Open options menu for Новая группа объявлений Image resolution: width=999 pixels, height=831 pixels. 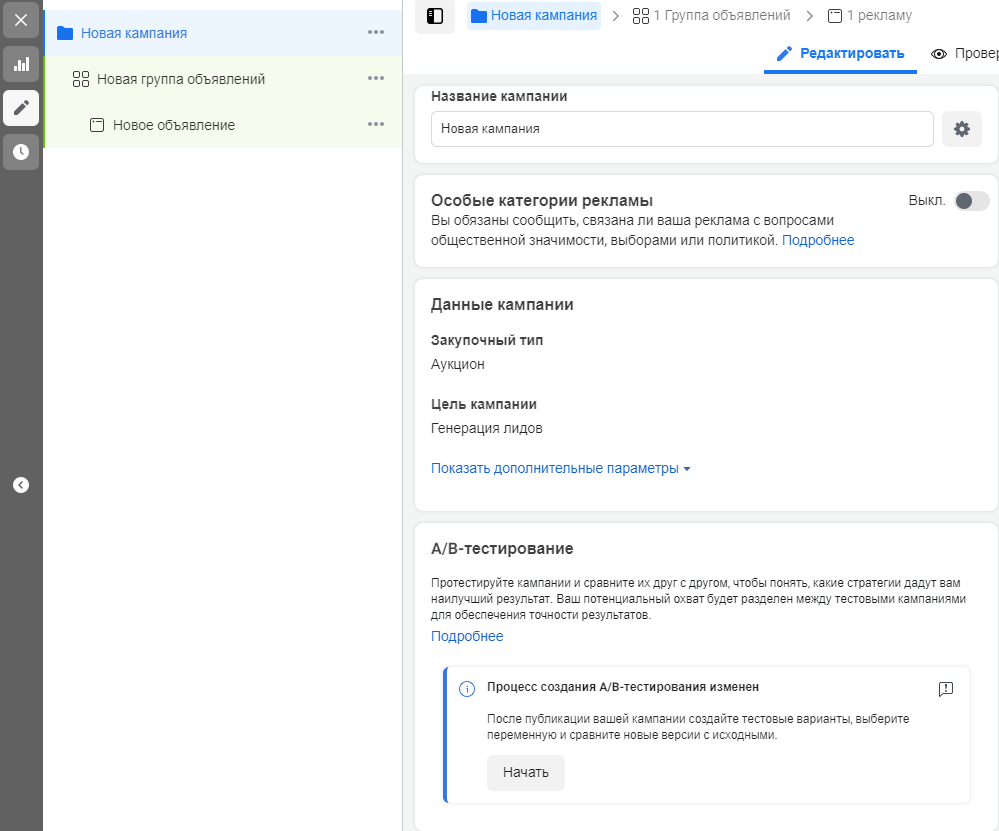click(x=376, y=79)
